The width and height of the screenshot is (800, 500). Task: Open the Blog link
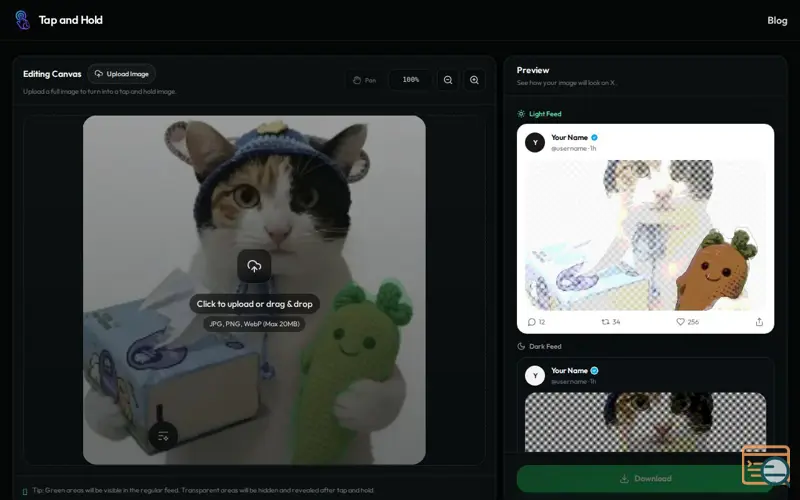point(777,20)
